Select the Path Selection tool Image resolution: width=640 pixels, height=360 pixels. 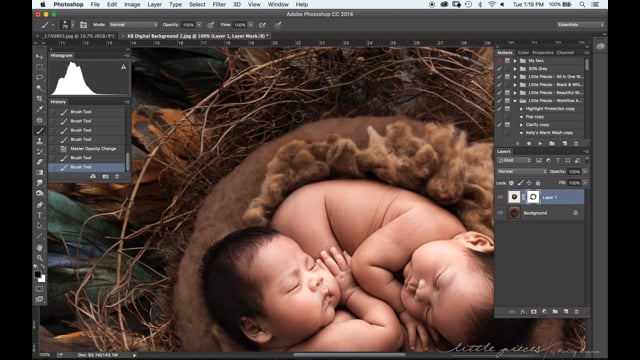click(x=39, y=226)
